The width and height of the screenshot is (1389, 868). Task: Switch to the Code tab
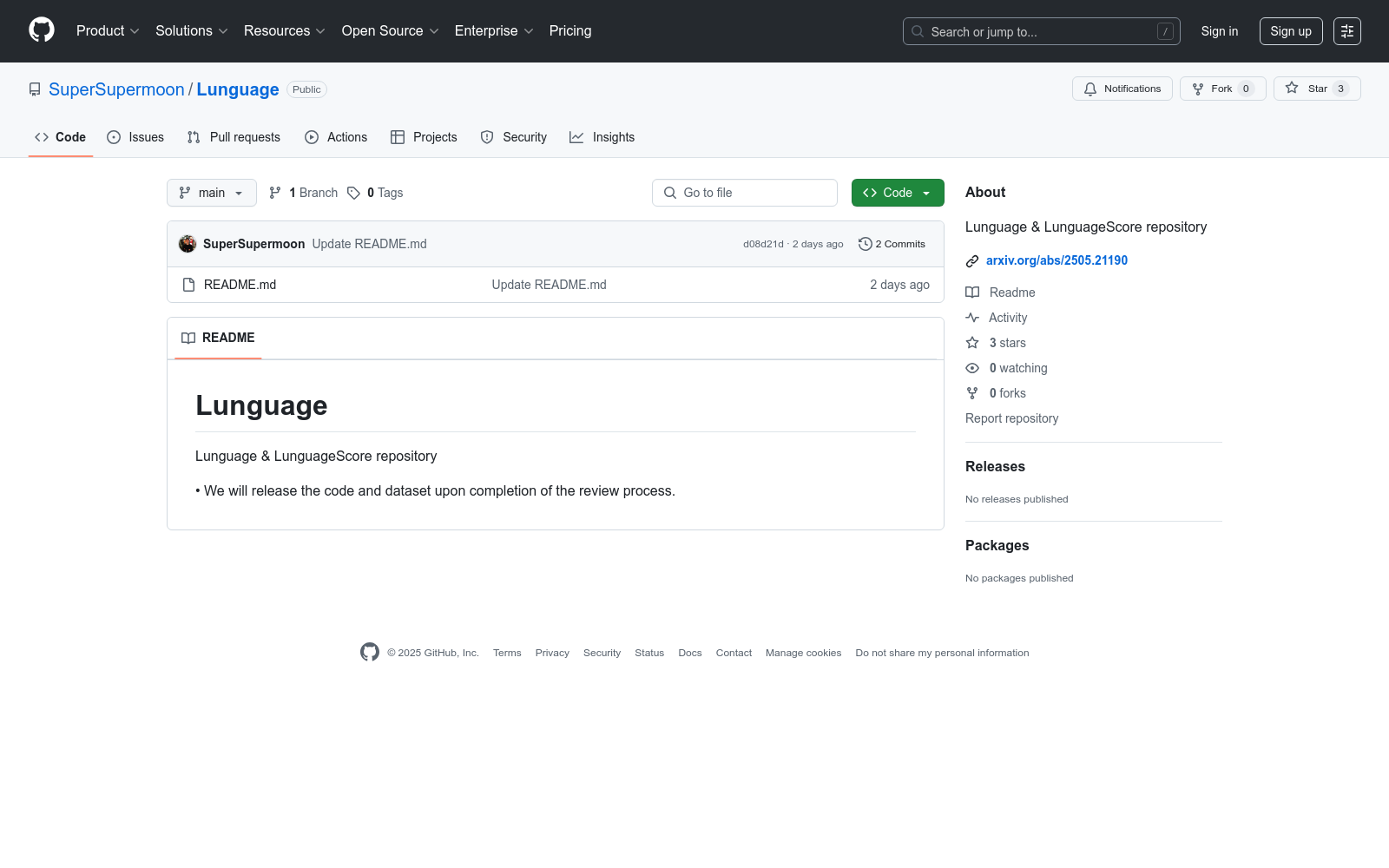pos(61,137)
